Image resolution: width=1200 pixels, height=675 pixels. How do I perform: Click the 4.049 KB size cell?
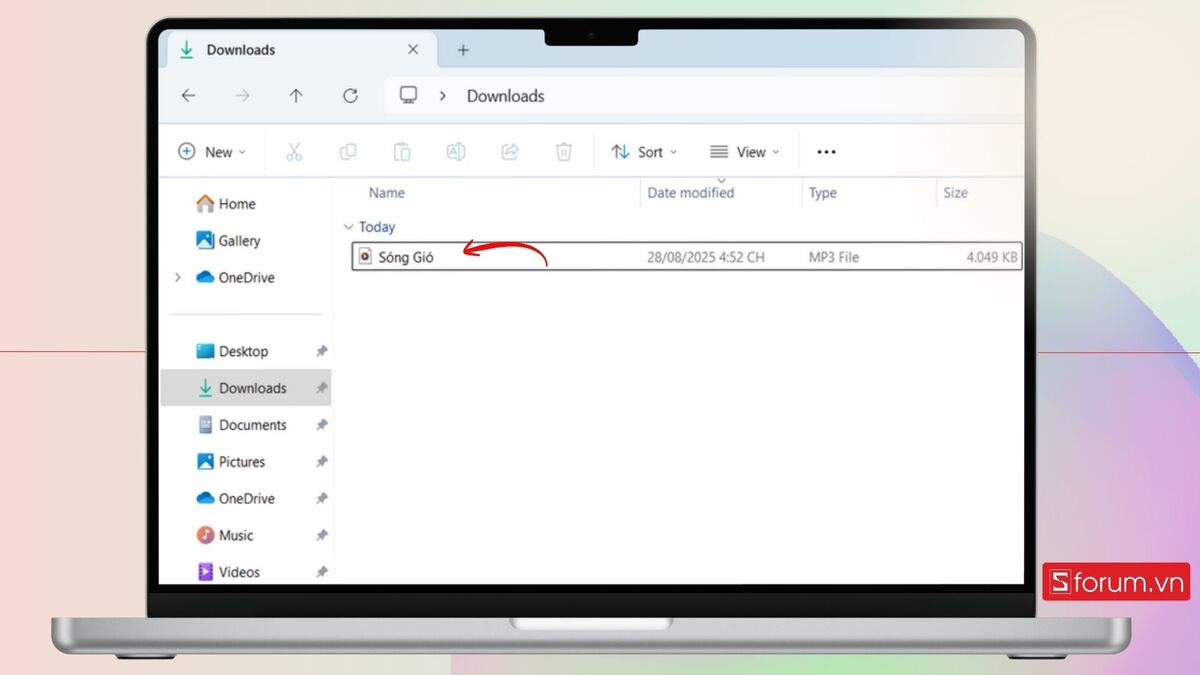992,257
